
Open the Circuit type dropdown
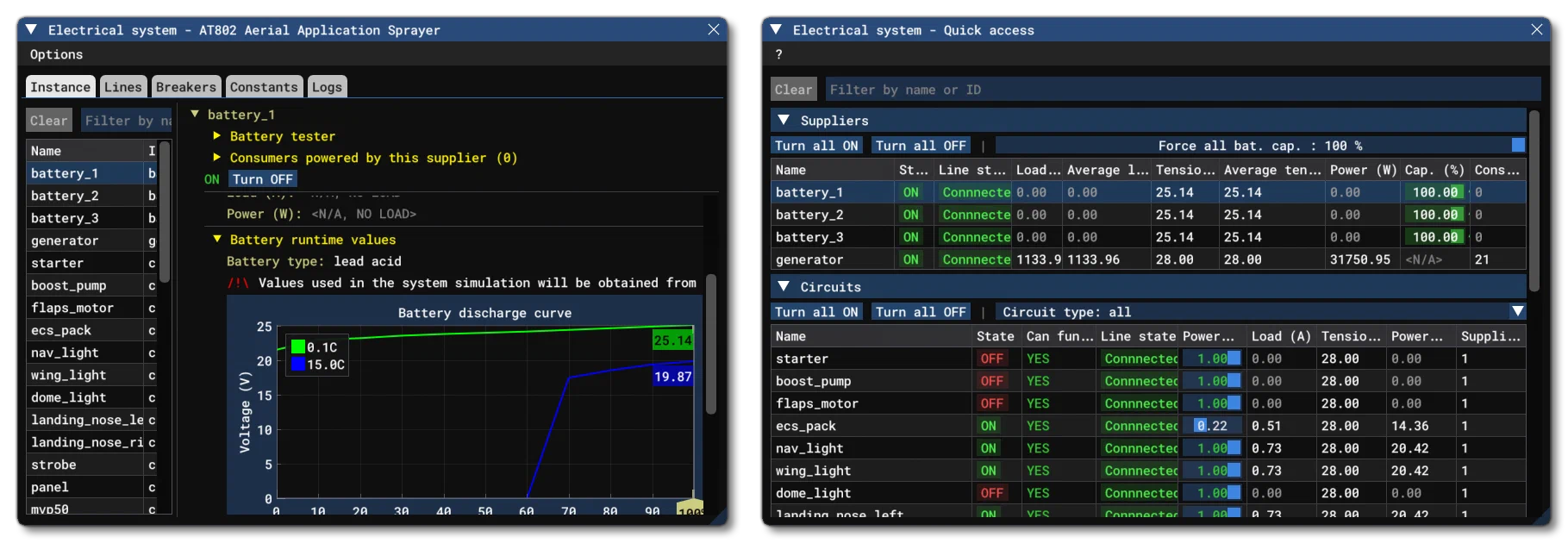pos(1260,312)
